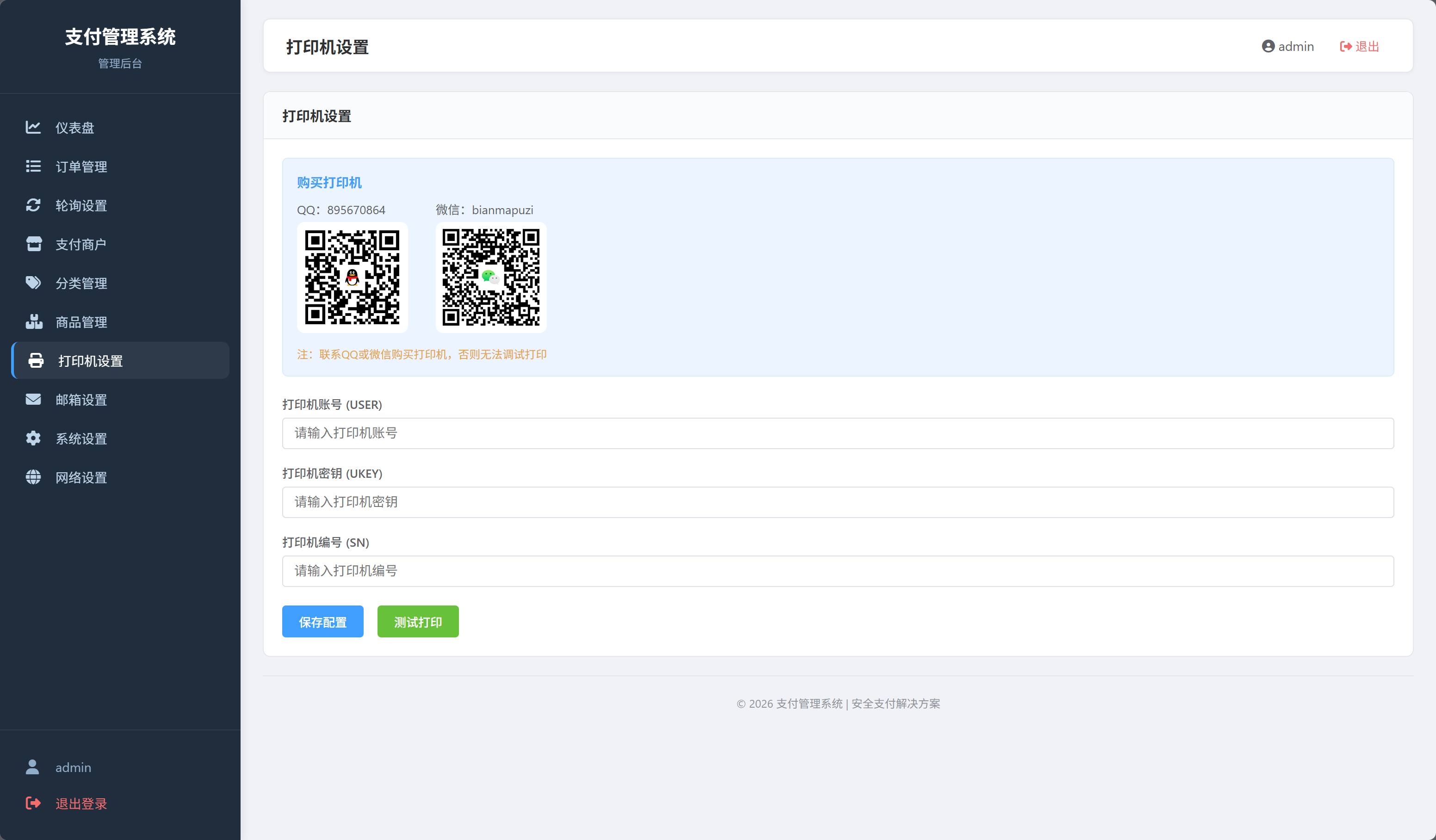Image resolution: width=1436 pixels, height=840 pixels.
Task: Click the 管理后台 subtitle
Action: (x=120, y=63)
